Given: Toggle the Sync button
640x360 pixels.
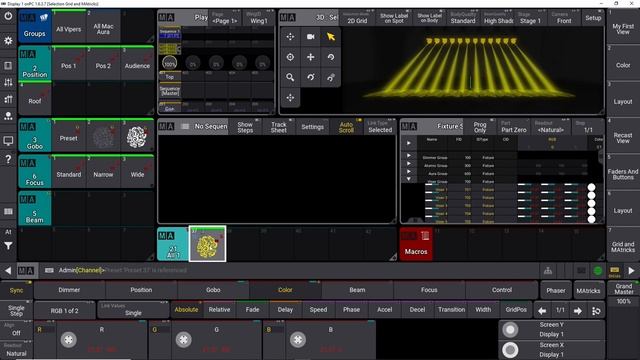Looking at the screenshot, I should 16,290.
